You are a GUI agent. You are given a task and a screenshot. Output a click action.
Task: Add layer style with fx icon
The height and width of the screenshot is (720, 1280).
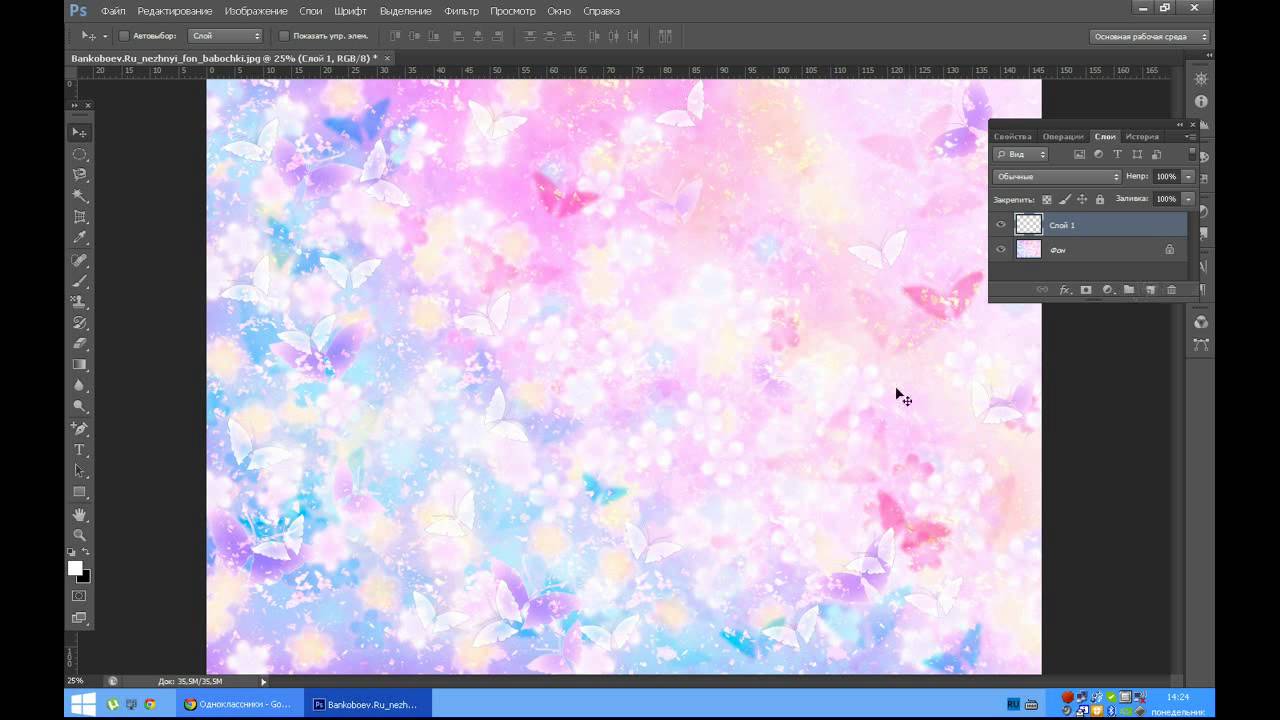pyautogui.click(x=1065, y=290)
